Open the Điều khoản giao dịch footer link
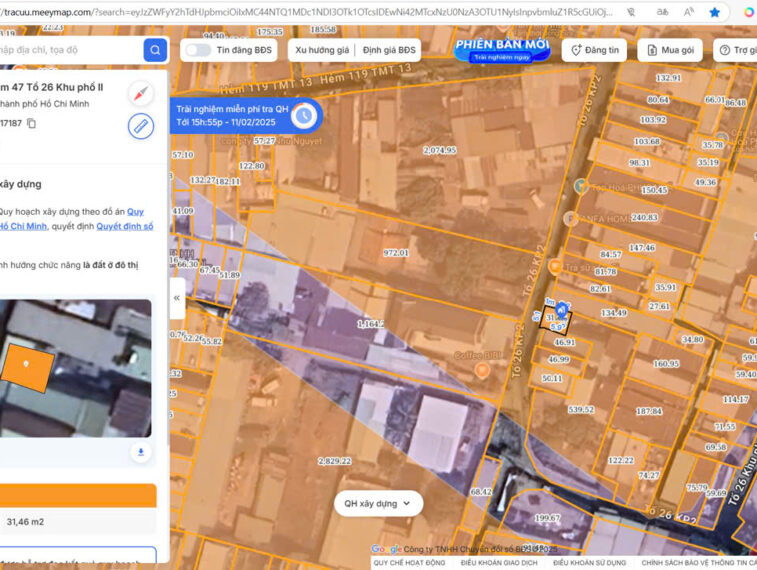The image size is (757, 570). [498, 563]
